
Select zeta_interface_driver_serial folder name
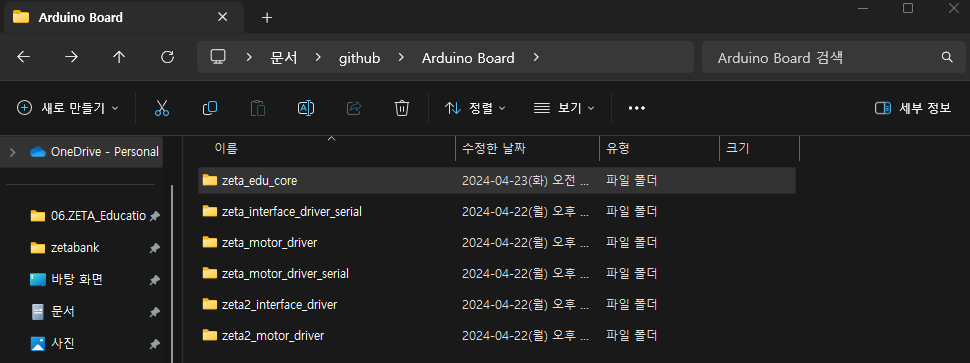pos(291,211)
